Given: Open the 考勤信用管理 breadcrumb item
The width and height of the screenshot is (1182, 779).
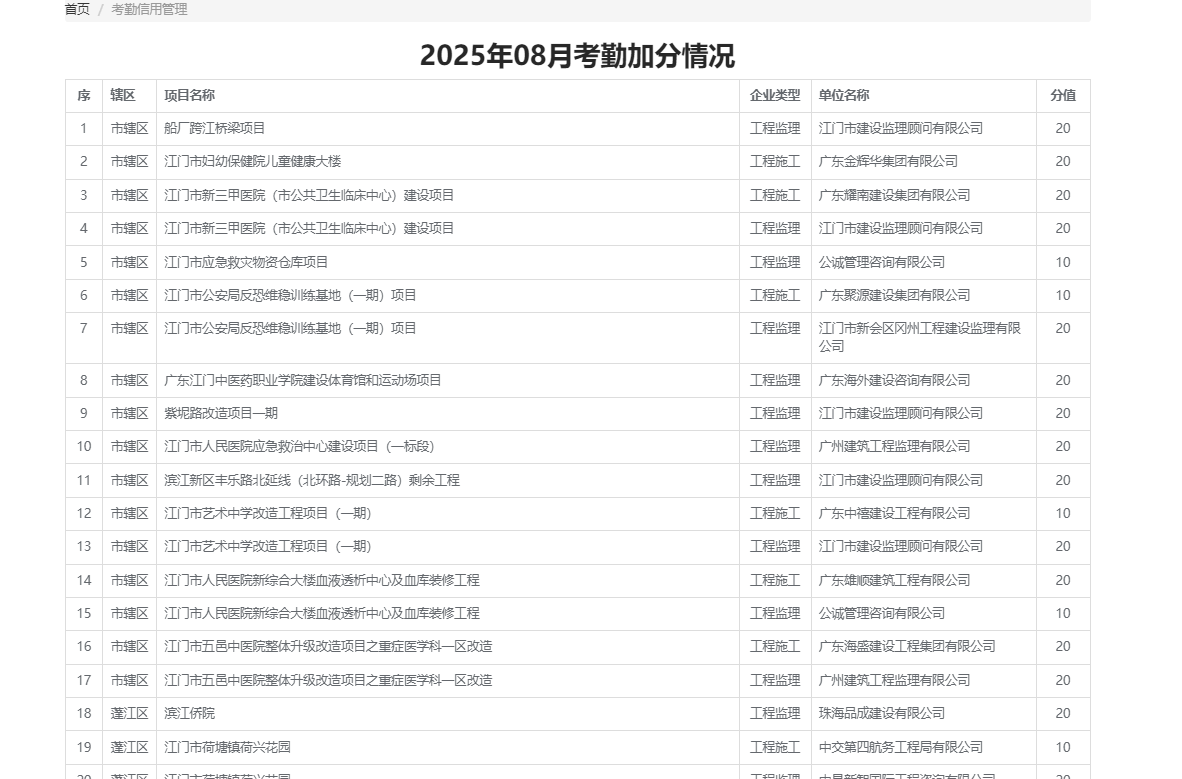Looking at the screenshot, I should (149, 9).
